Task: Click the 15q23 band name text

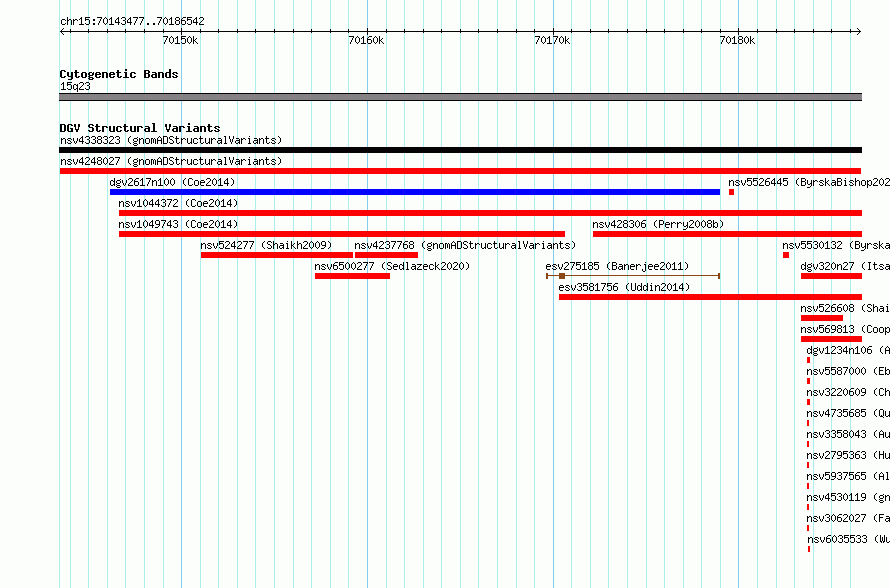Action: (75, 86)
